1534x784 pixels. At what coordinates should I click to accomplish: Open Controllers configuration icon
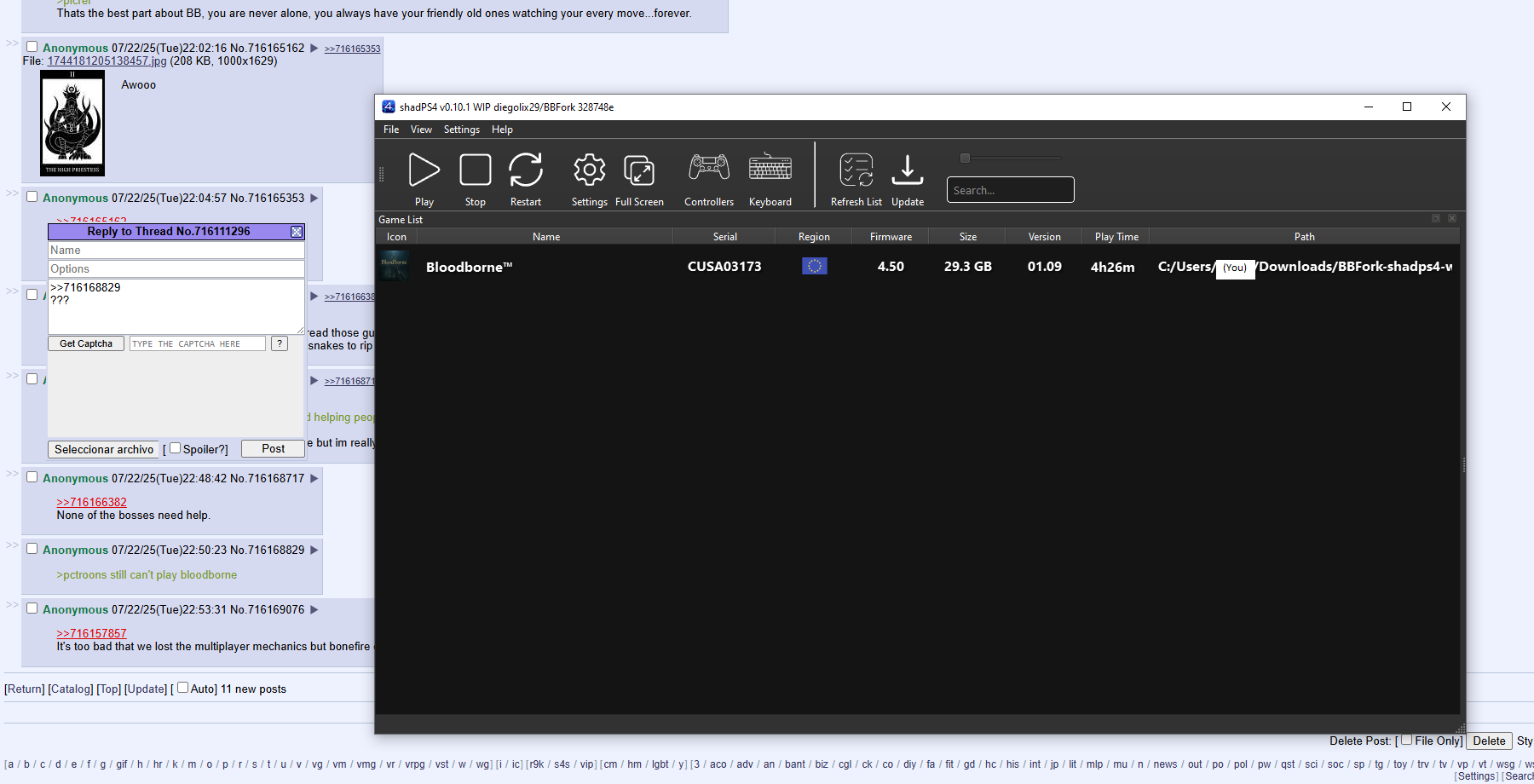(x=709, y=167)
